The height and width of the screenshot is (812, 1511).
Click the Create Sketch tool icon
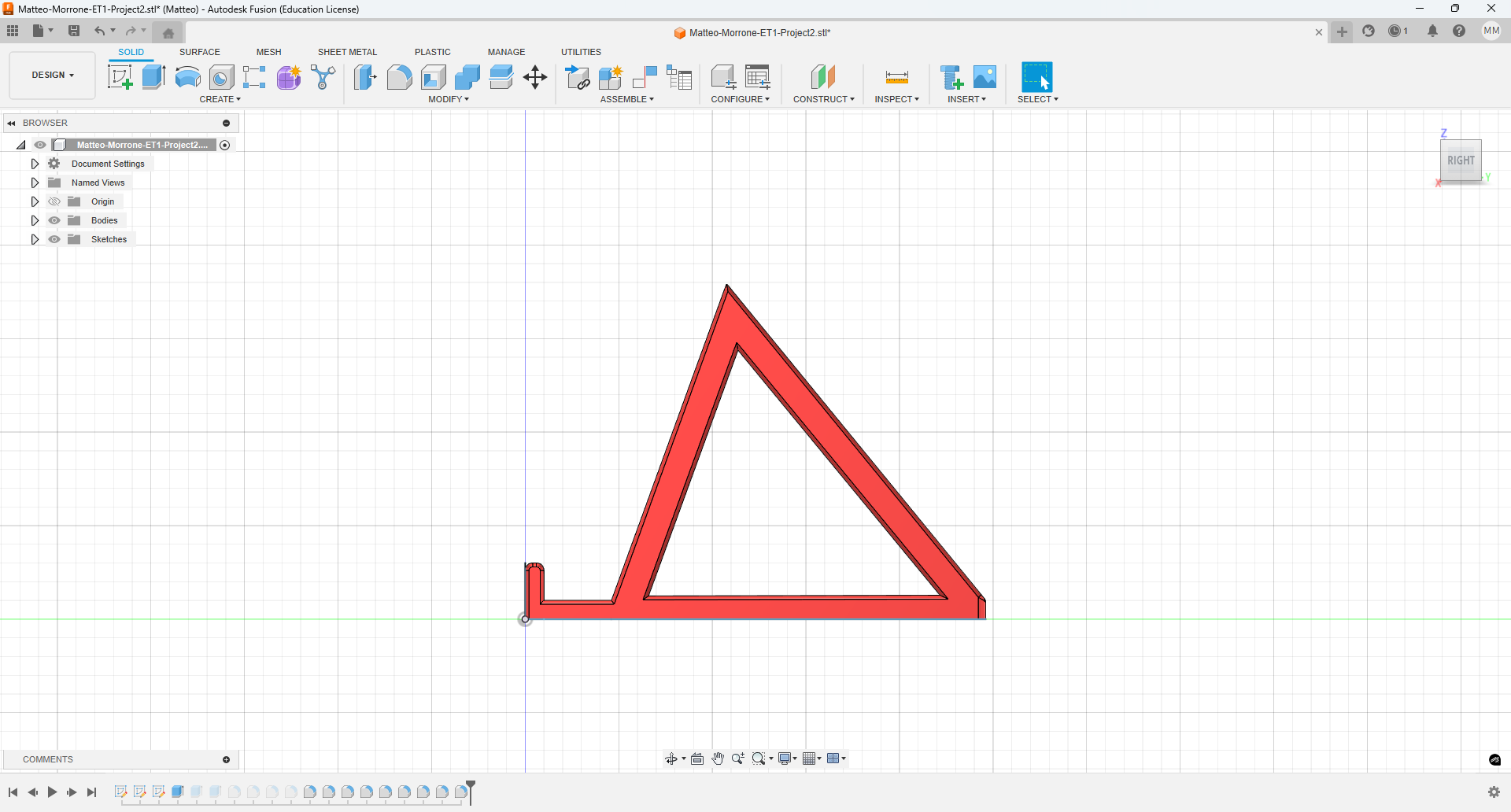[x=120, y=77]
